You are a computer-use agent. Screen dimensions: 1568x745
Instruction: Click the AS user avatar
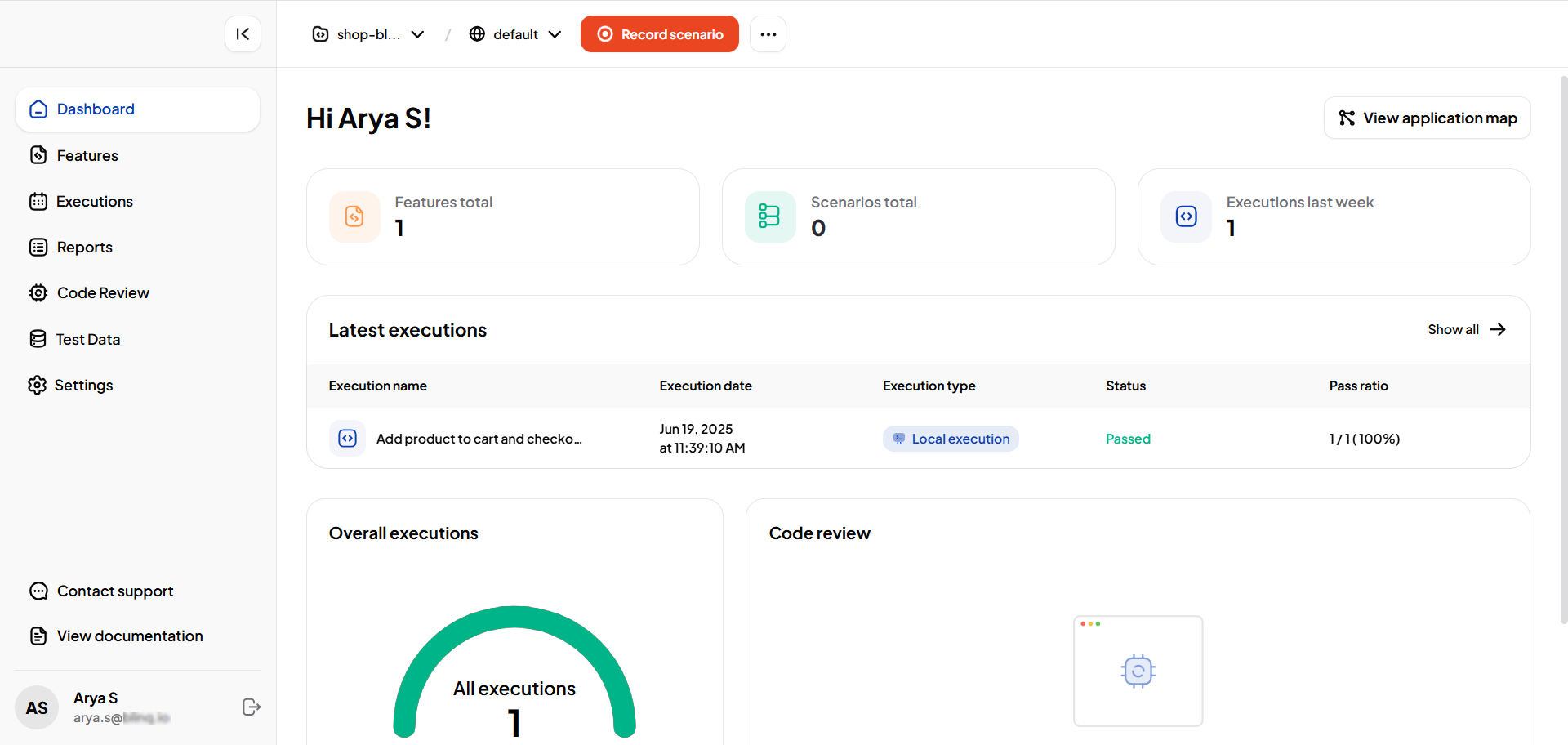(37, 707)
